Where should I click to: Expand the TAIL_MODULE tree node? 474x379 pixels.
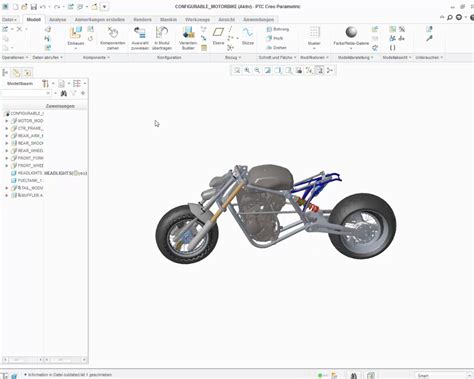6,188
